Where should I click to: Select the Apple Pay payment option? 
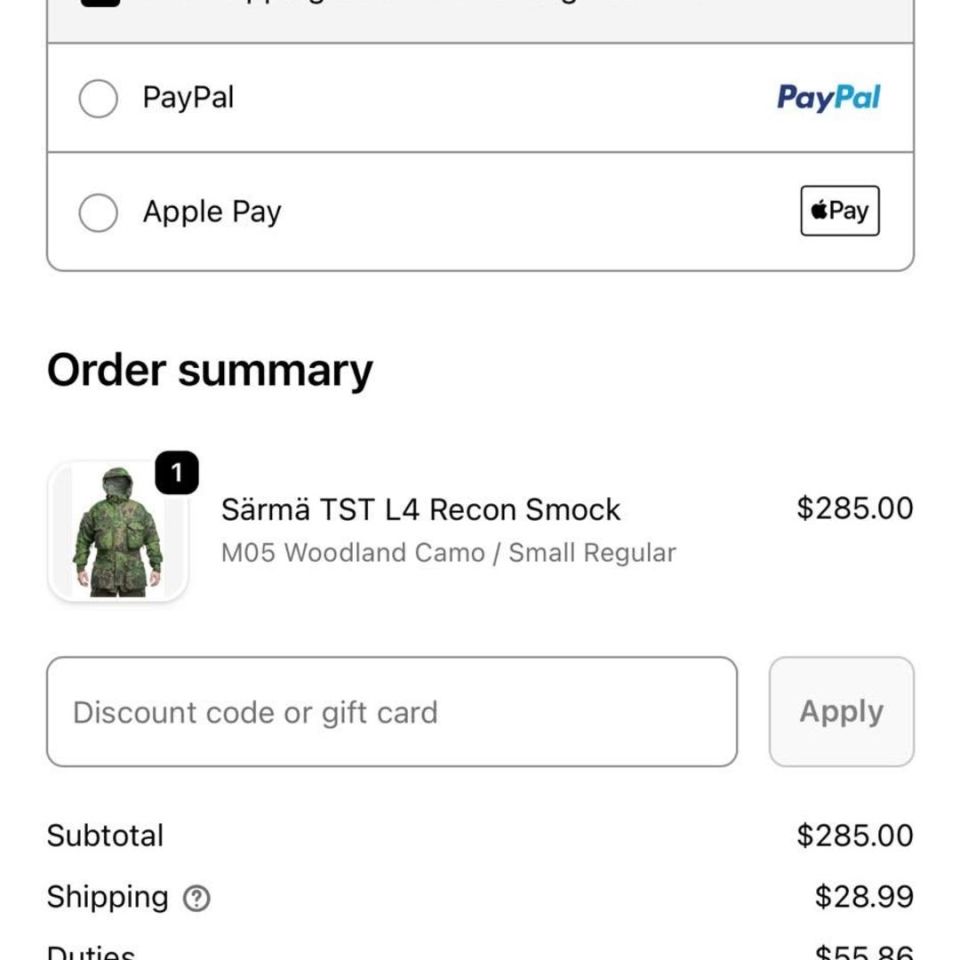(x=97, y=211)
